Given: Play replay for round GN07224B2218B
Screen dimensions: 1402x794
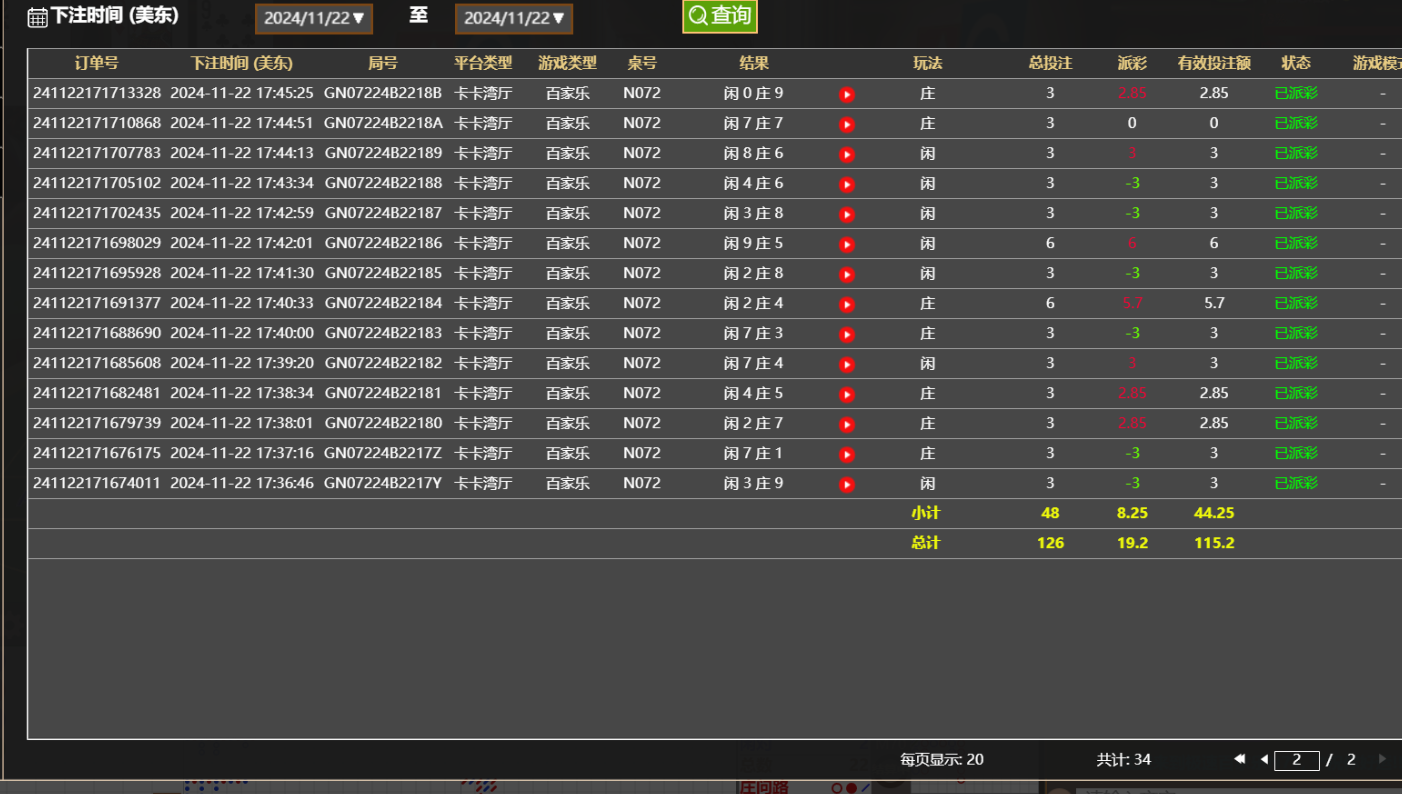Looking at the screenshot, I should click(x=847, y=94).
